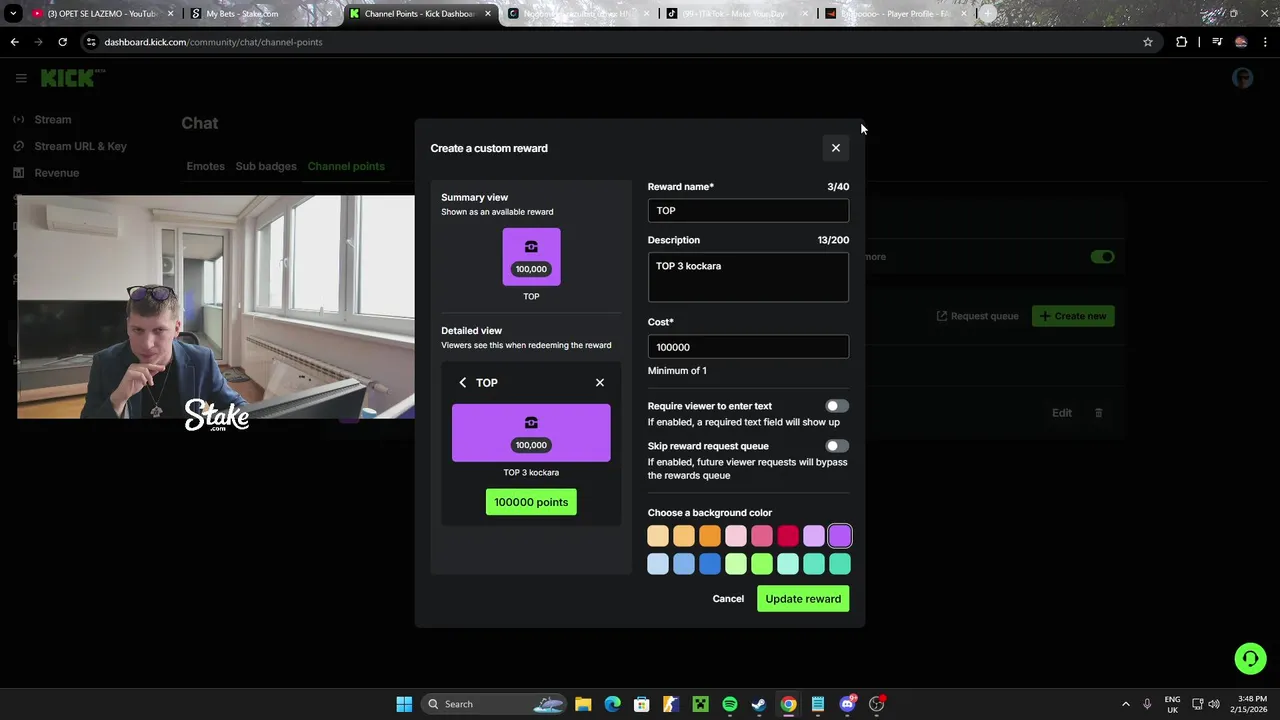1280x720 pixels.
Task: Choose the orange background color
Action: pyautogui.click(x=710, y=537)
